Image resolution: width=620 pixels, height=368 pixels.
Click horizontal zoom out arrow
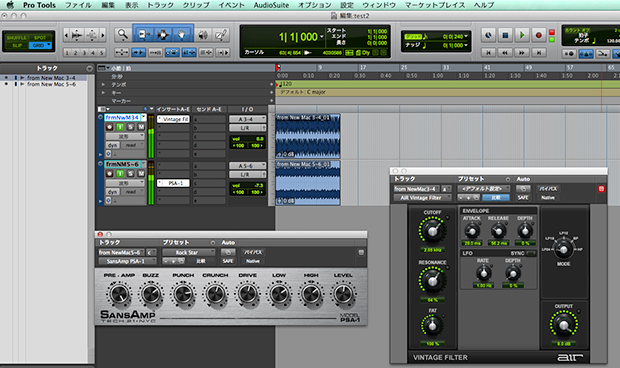coord(66,35)
